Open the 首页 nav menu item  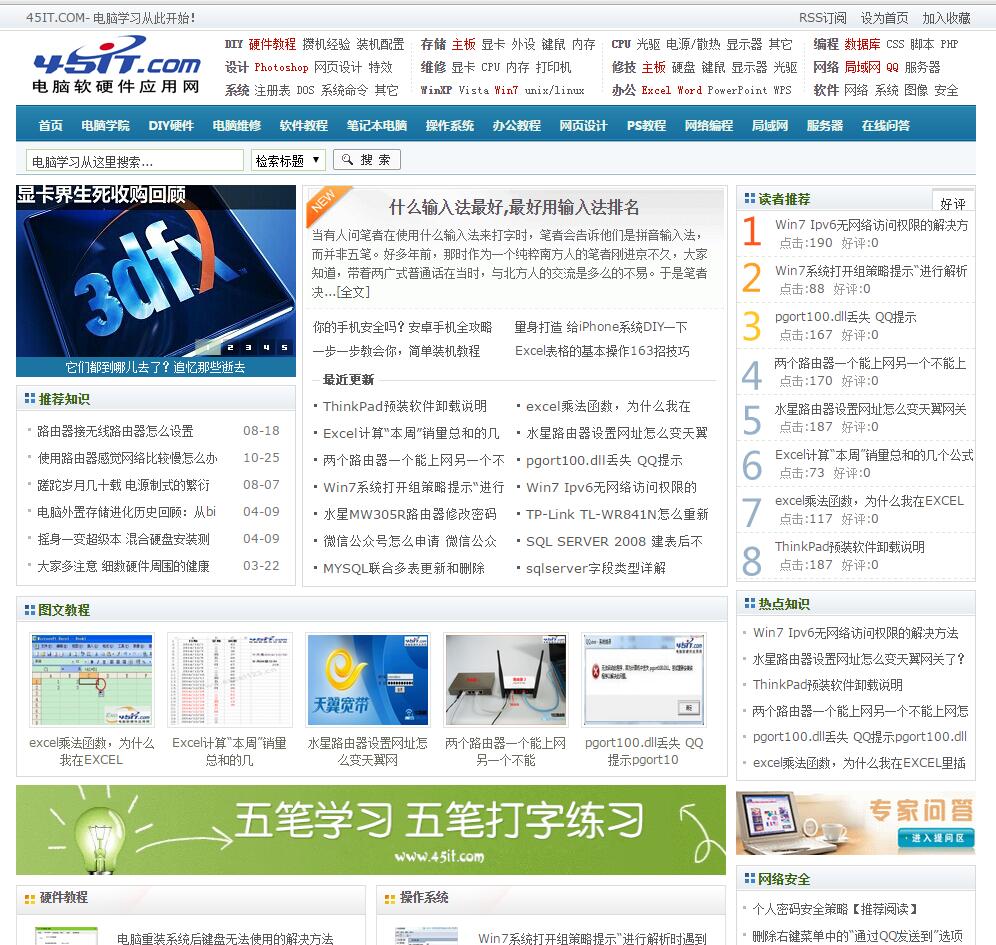pos(50,125)
